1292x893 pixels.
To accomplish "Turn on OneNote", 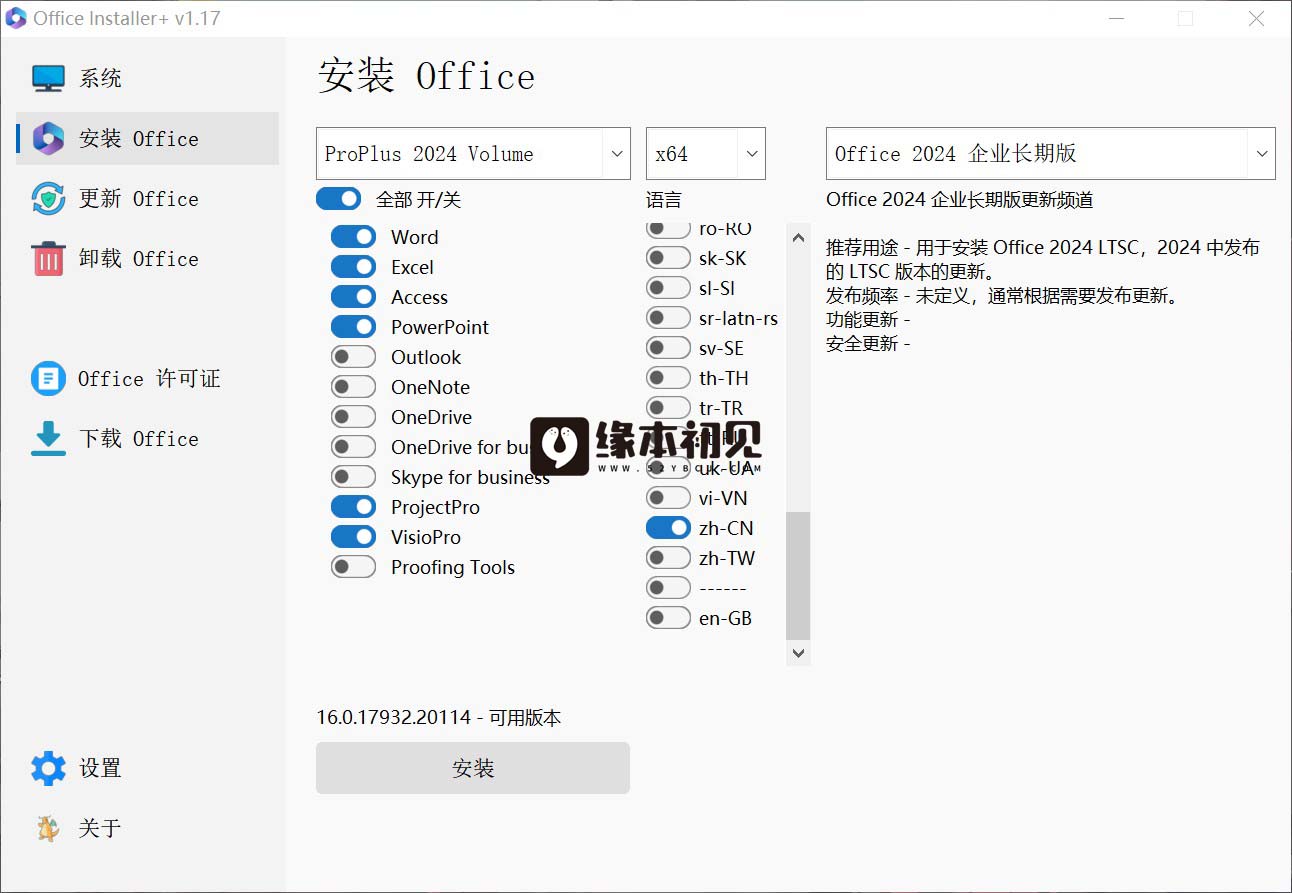I will click(353, 387).
